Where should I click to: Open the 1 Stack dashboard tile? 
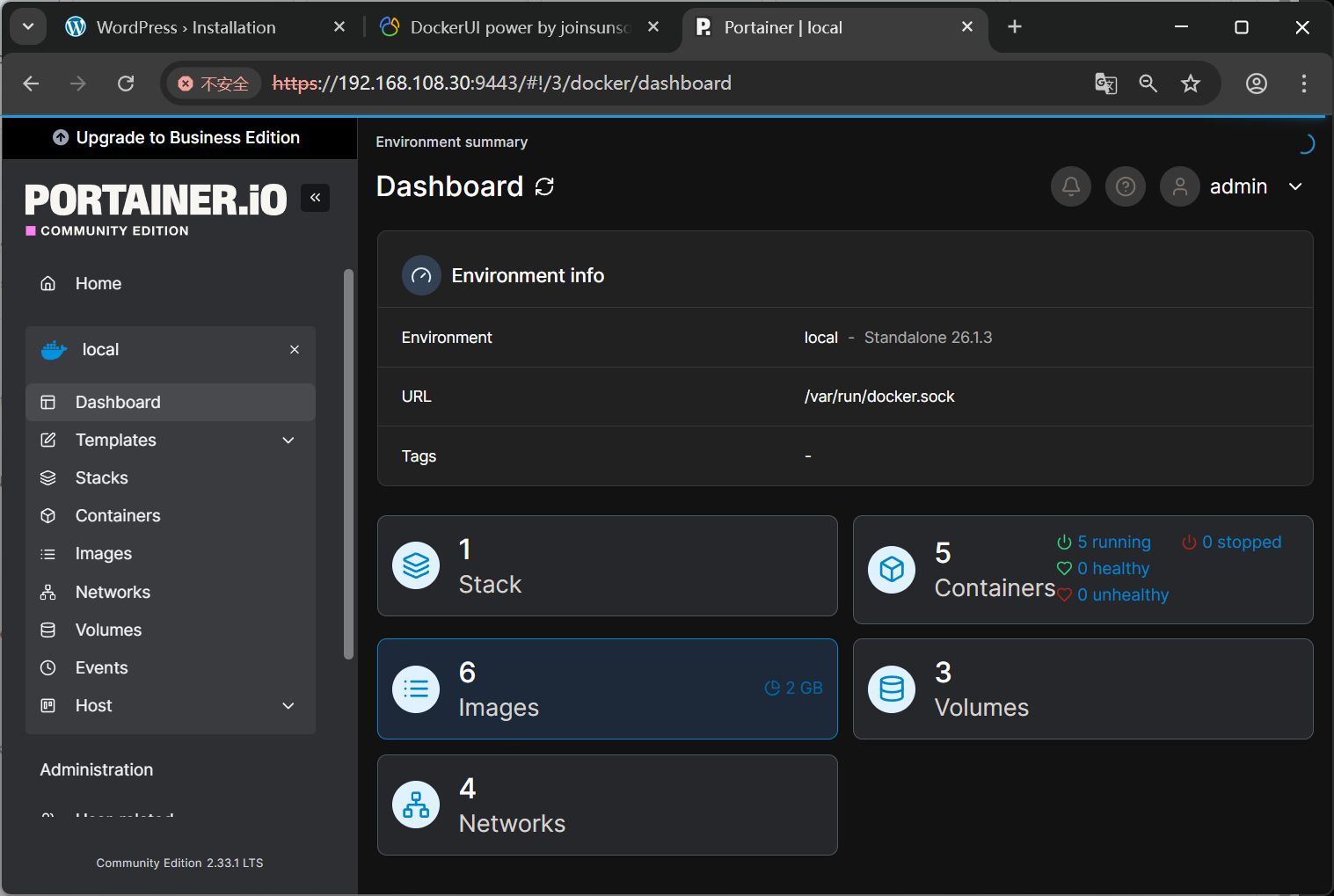pos(608,565)
